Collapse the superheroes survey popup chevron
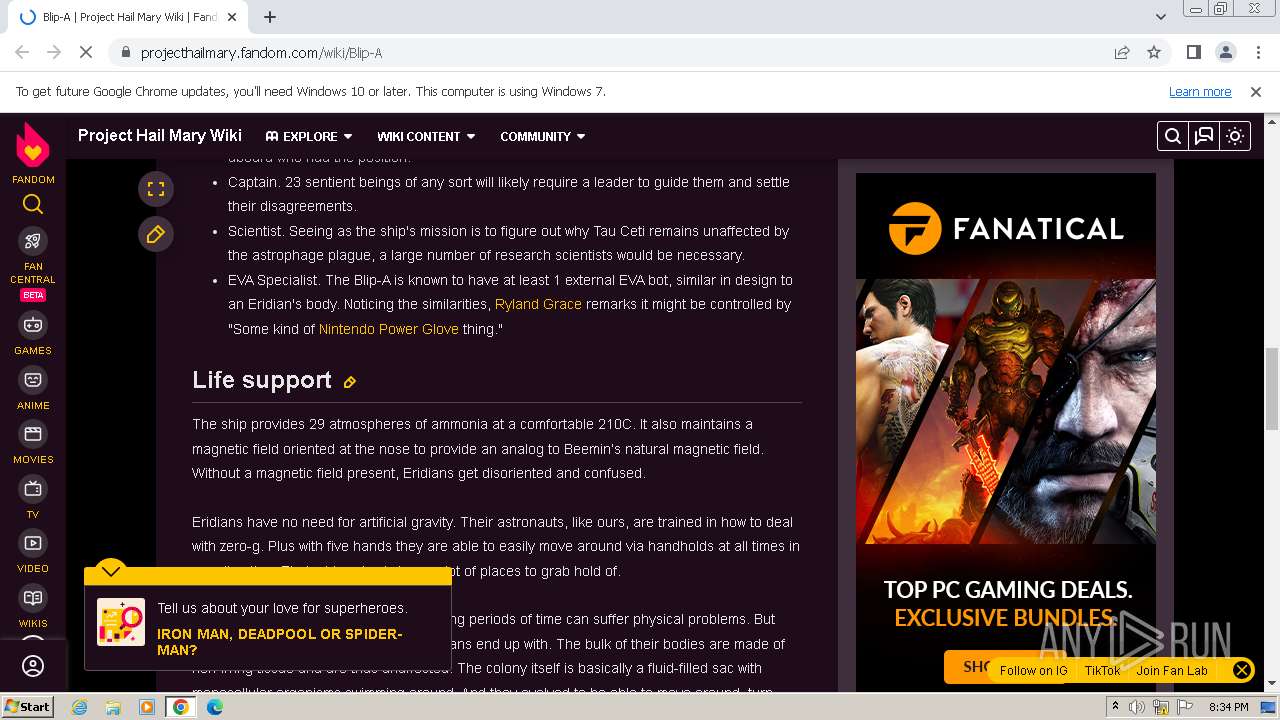 [x=111, y=571]
